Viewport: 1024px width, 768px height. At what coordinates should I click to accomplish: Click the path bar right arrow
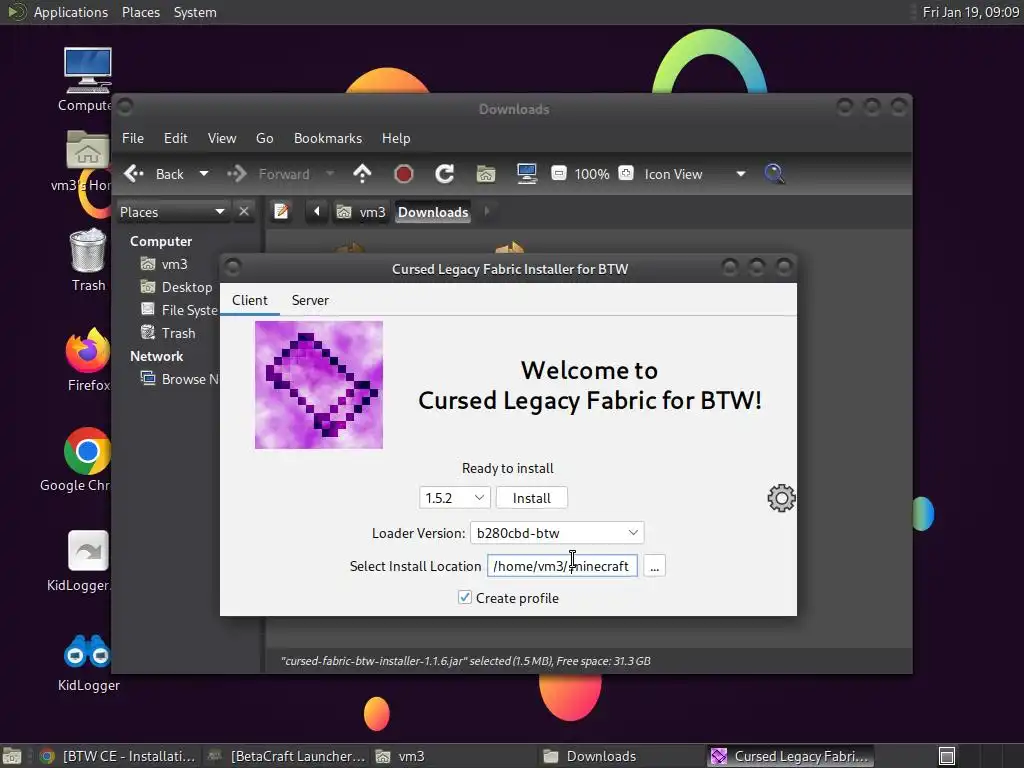pyautogui.click(x=487, y=212)
